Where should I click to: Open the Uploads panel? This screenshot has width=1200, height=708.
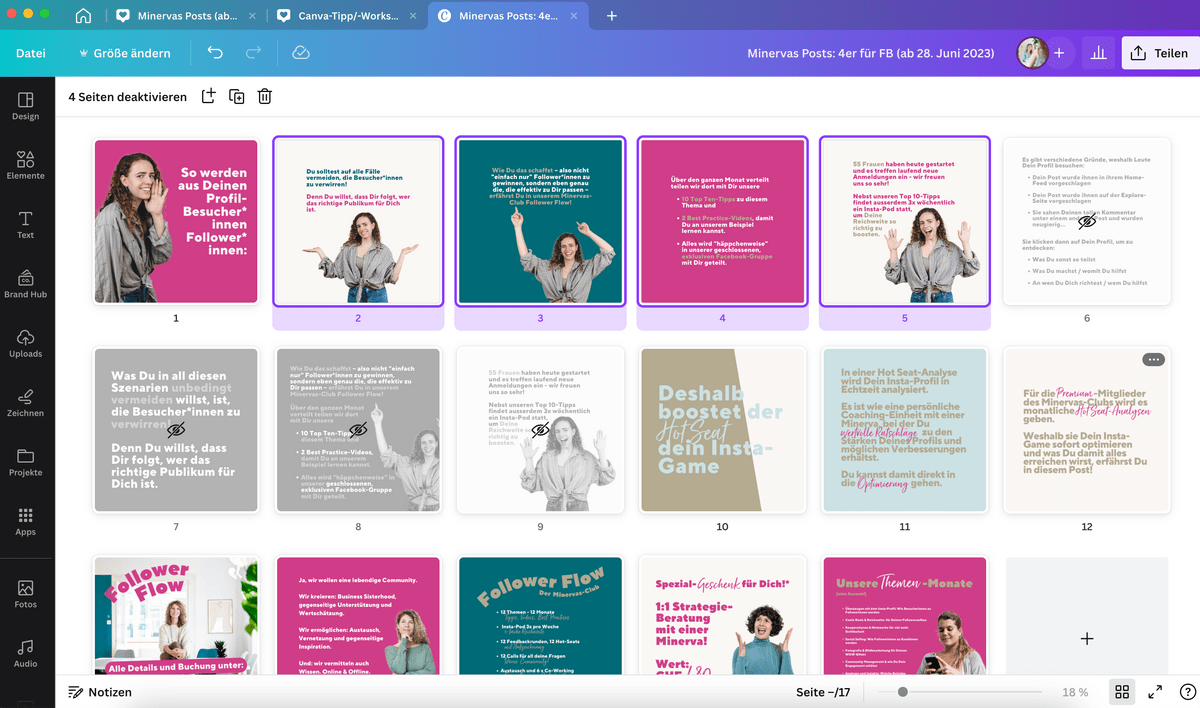26,343
